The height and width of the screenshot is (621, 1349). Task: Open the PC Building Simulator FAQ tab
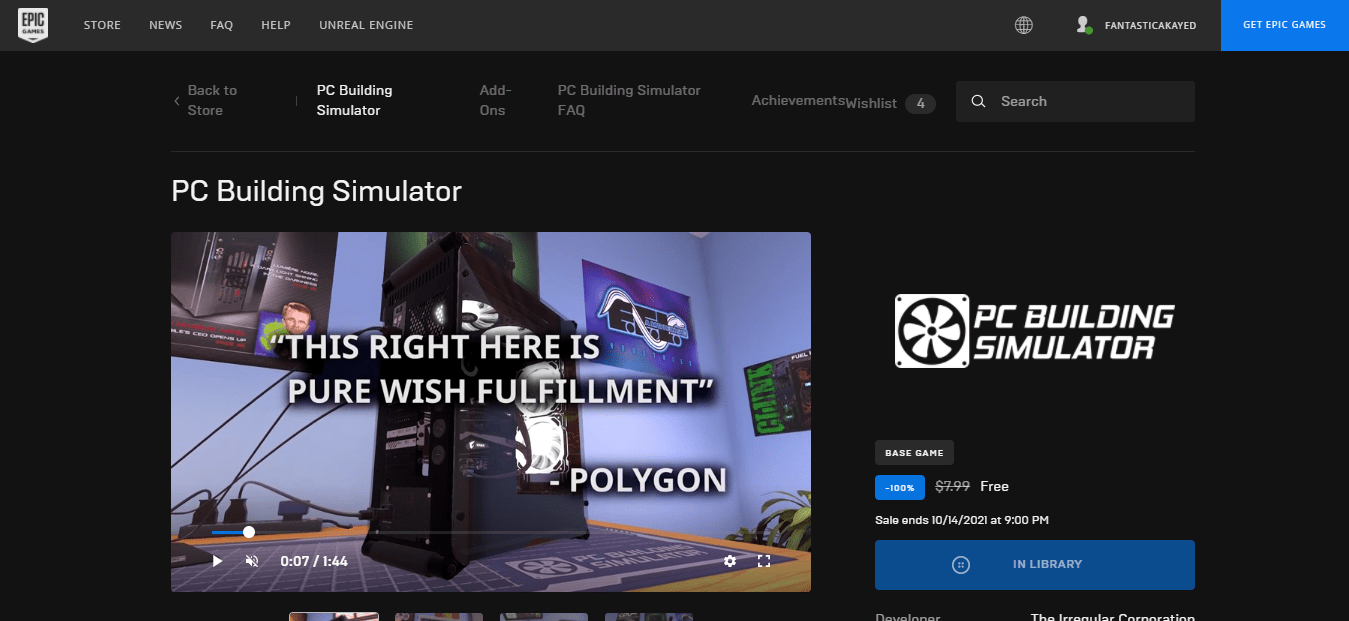(x=629, y=100)
